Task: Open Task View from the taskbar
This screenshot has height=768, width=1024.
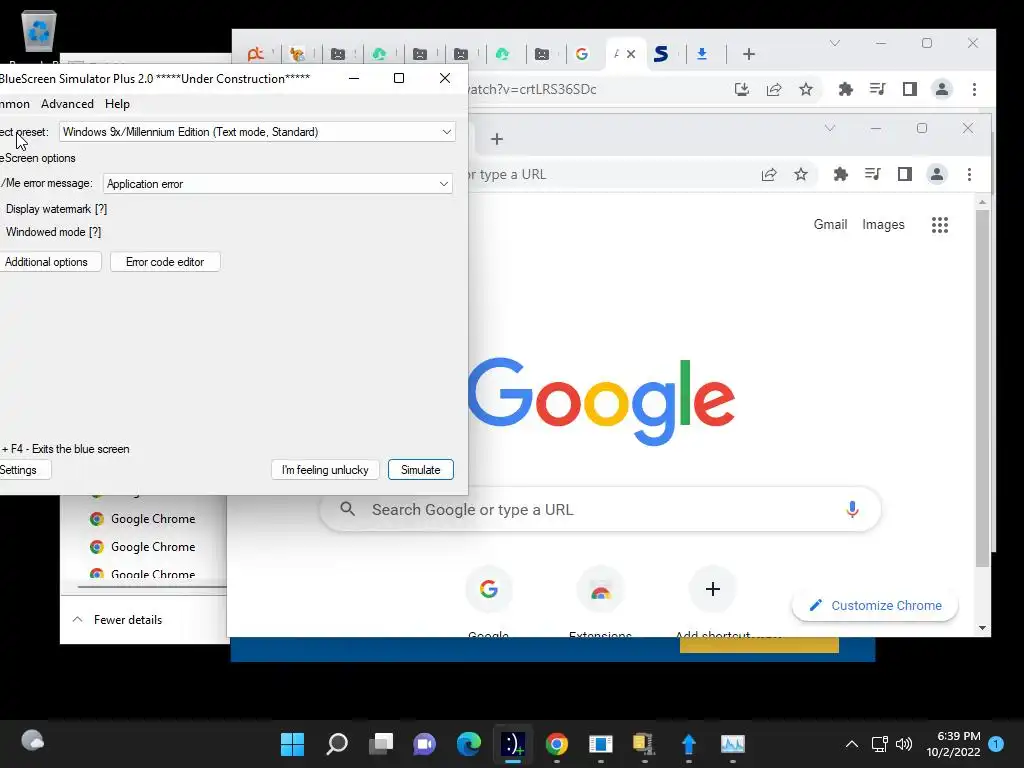Action: [x=381, y=744]
